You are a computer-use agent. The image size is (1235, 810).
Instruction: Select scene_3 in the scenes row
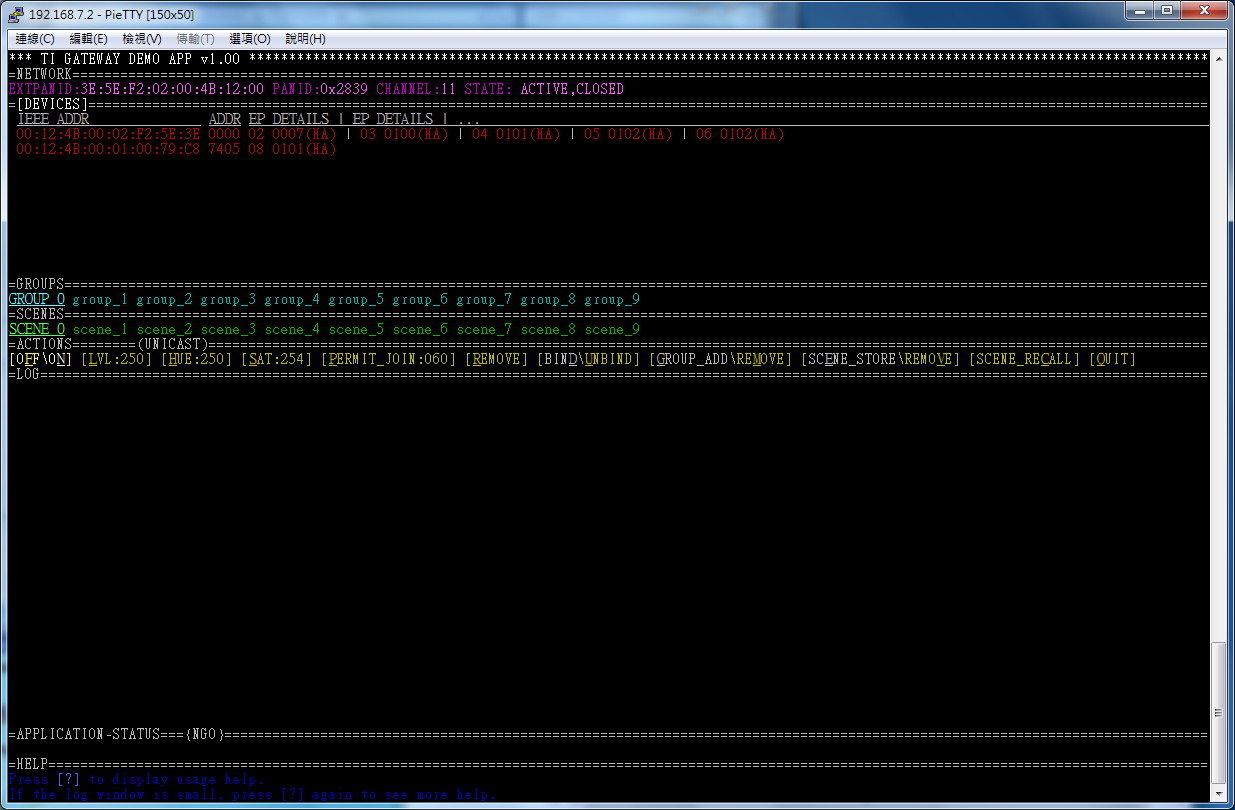[228, 329]
